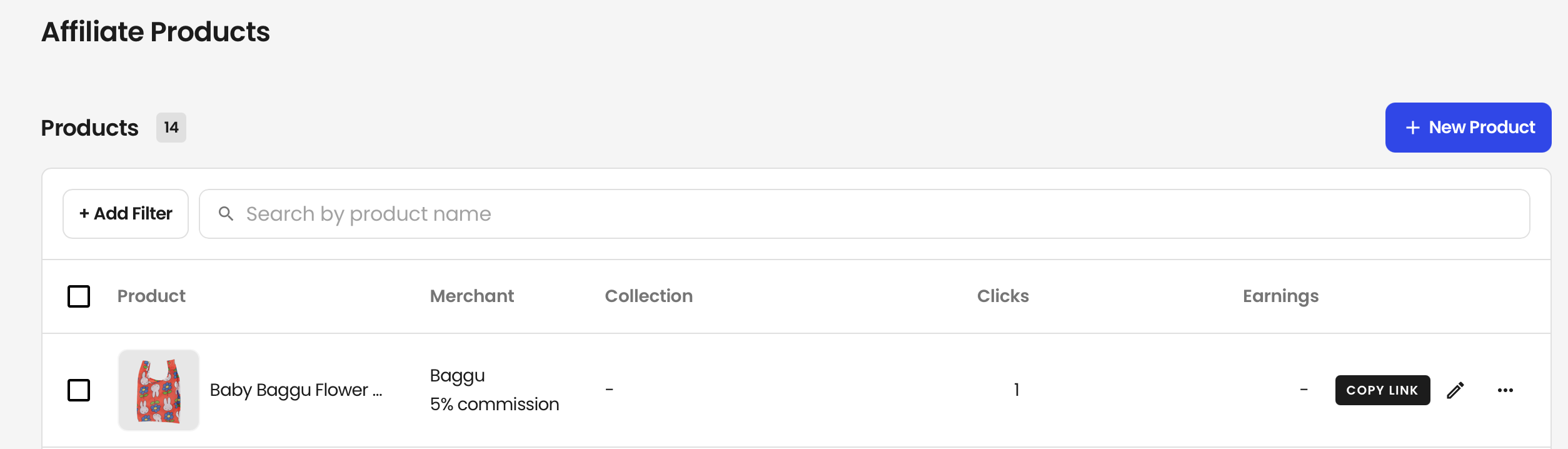Image resolution: width=1568 pixels, height=449 pixels.
Task: Click the 5% commission text
Action: [x=495, y=404]
